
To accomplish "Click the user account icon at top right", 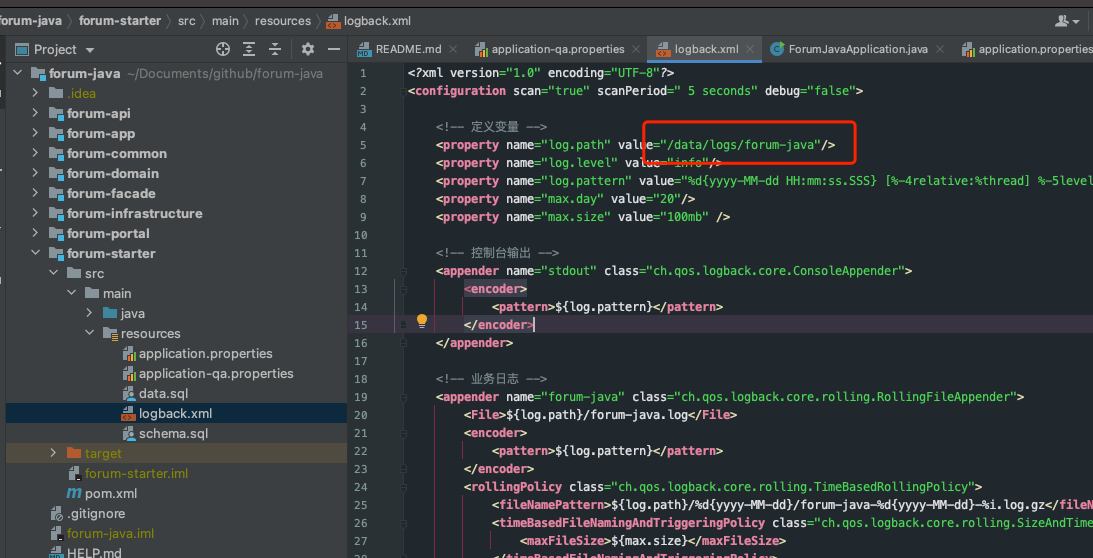I will click(1064, 21).
